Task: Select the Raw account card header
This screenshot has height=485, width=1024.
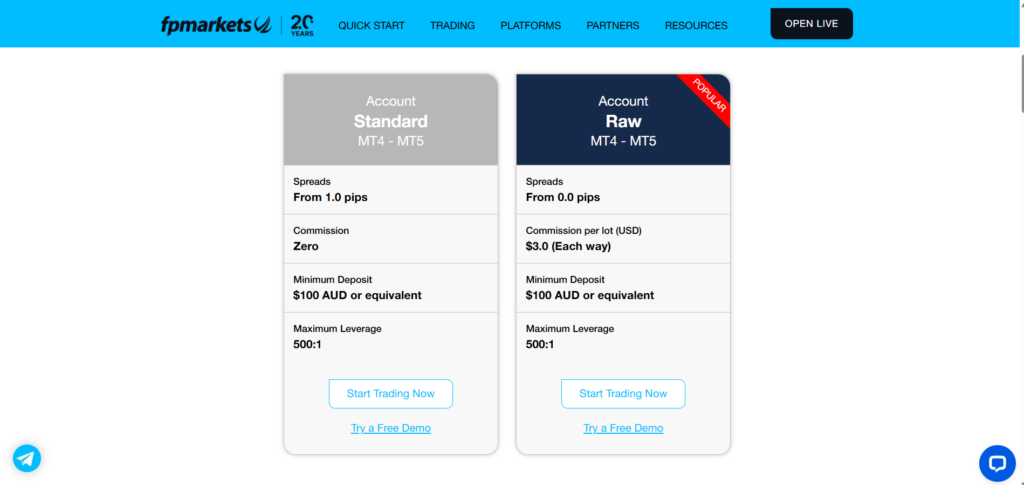Action: coord(623,120)
